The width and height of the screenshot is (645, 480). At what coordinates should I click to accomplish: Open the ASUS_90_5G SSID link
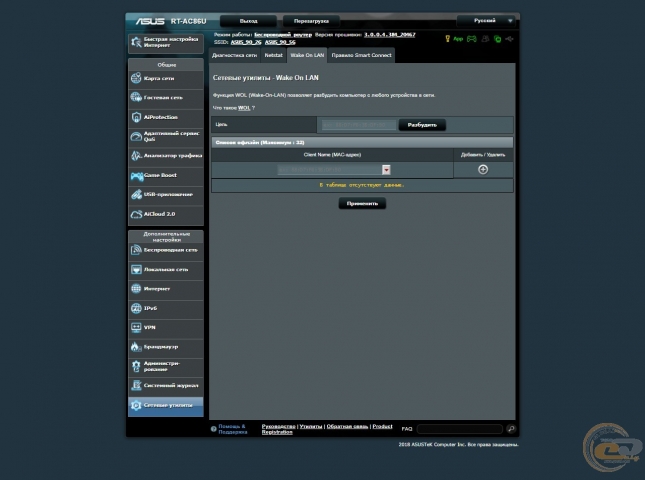[280, 42]
